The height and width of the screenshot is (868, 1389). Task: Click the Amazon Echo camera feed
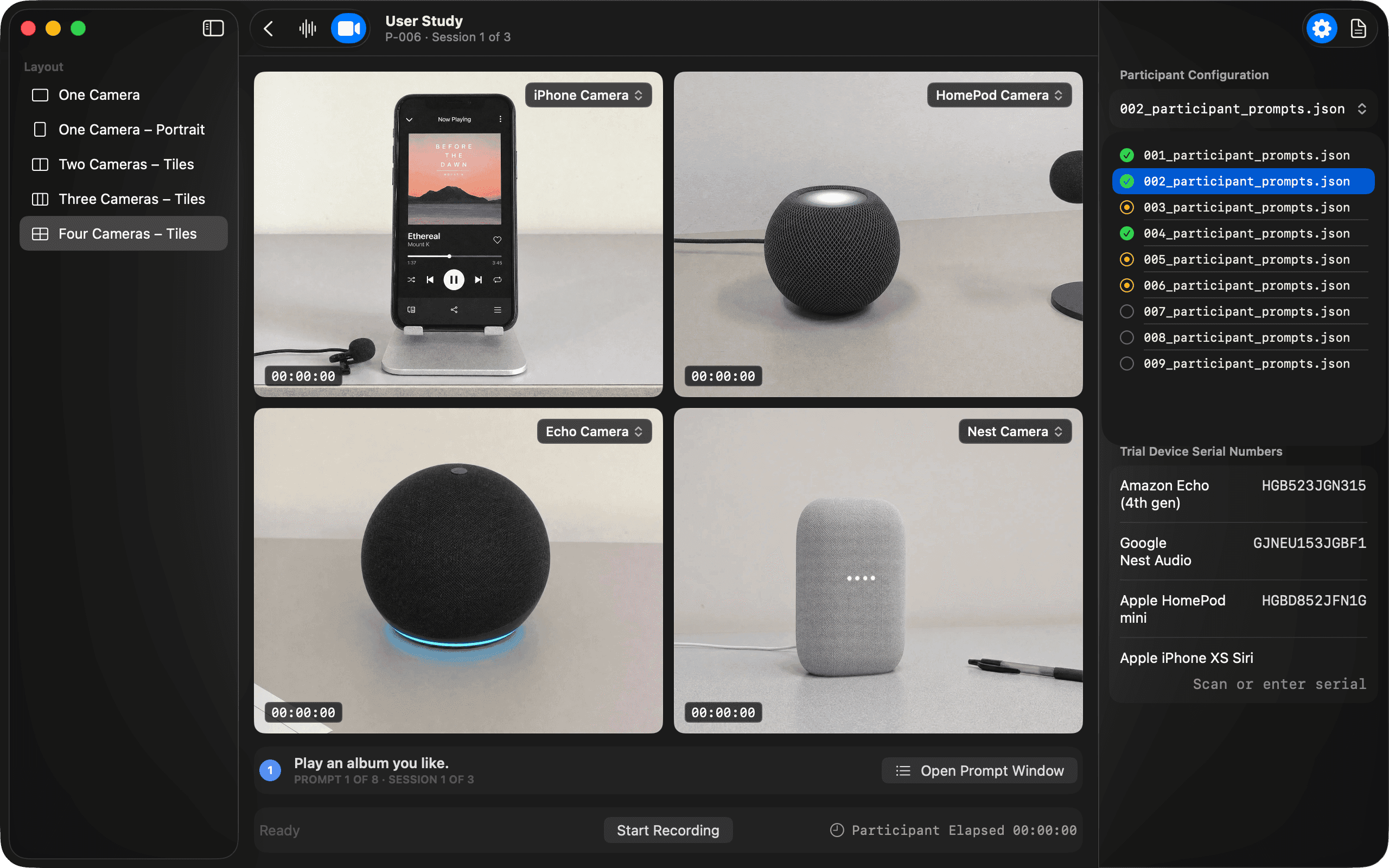[458, 571]
